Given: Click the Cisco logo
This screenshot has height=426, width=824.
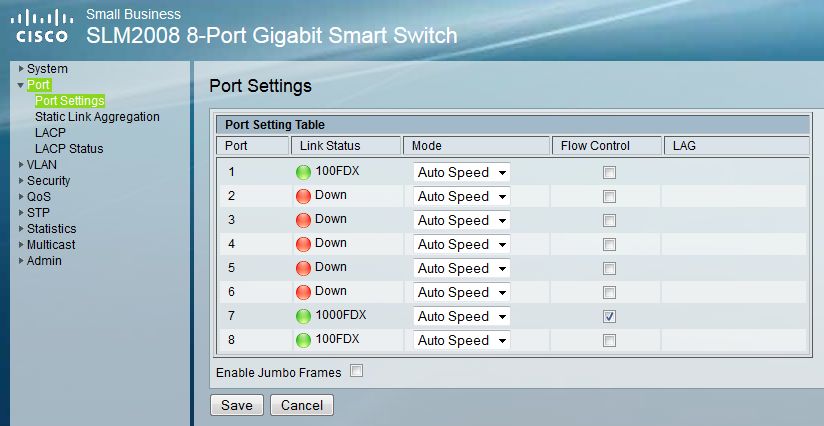Looking at the screenshot, I should [42, 28].
